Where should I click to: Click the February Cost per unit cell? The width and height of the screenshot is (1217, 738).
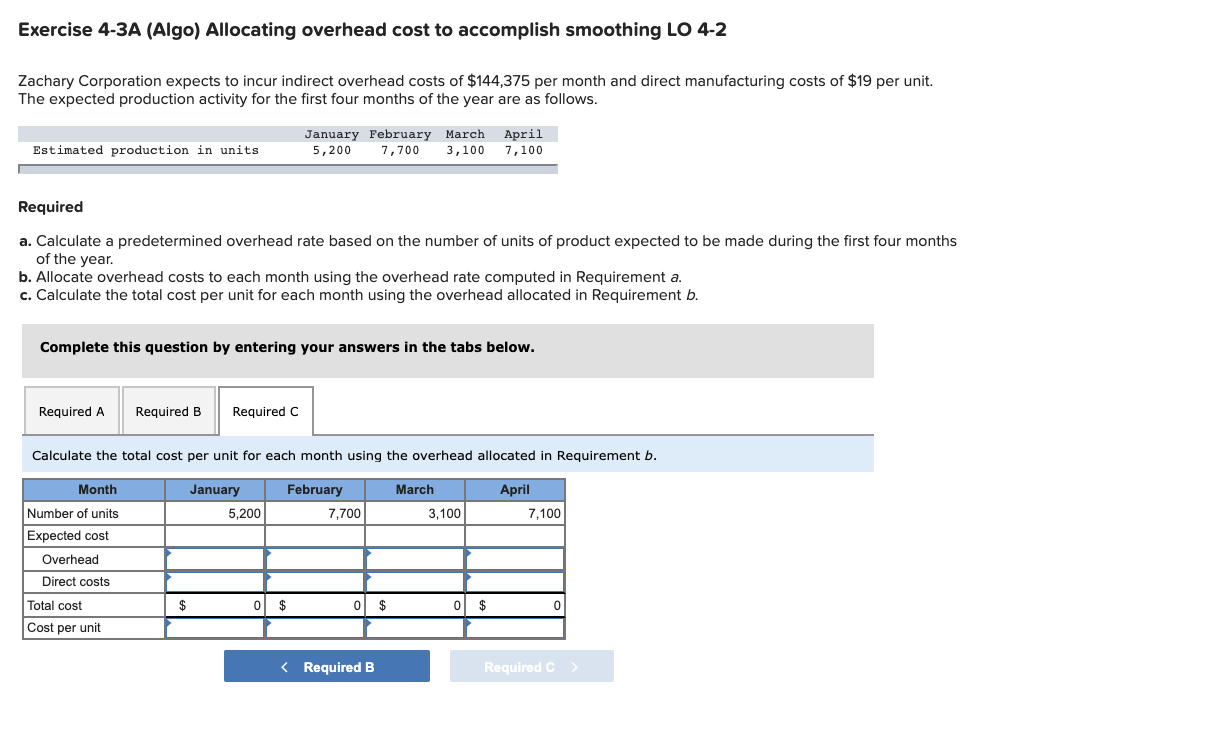point(315,627)
